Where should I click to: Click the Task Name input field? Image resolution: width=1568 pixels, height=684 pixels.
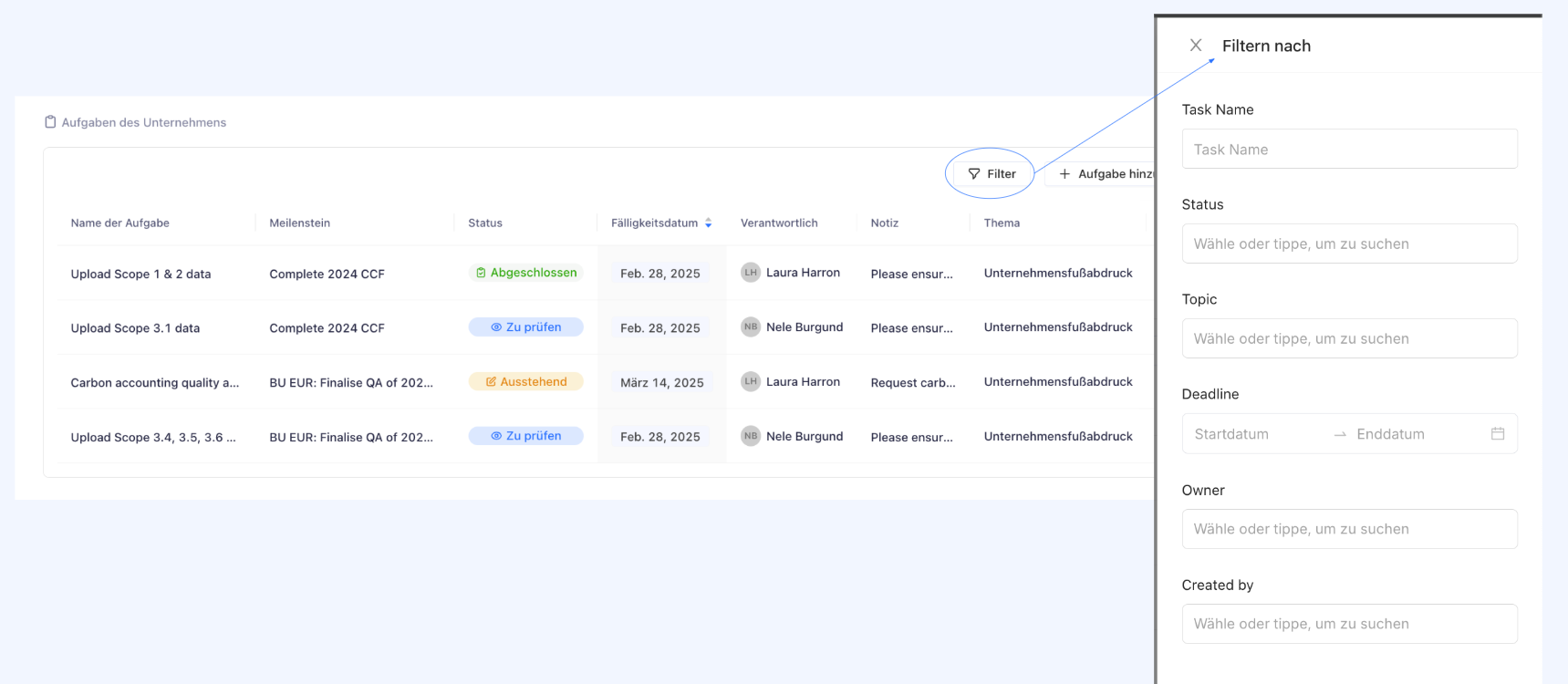coord(1348,150)
